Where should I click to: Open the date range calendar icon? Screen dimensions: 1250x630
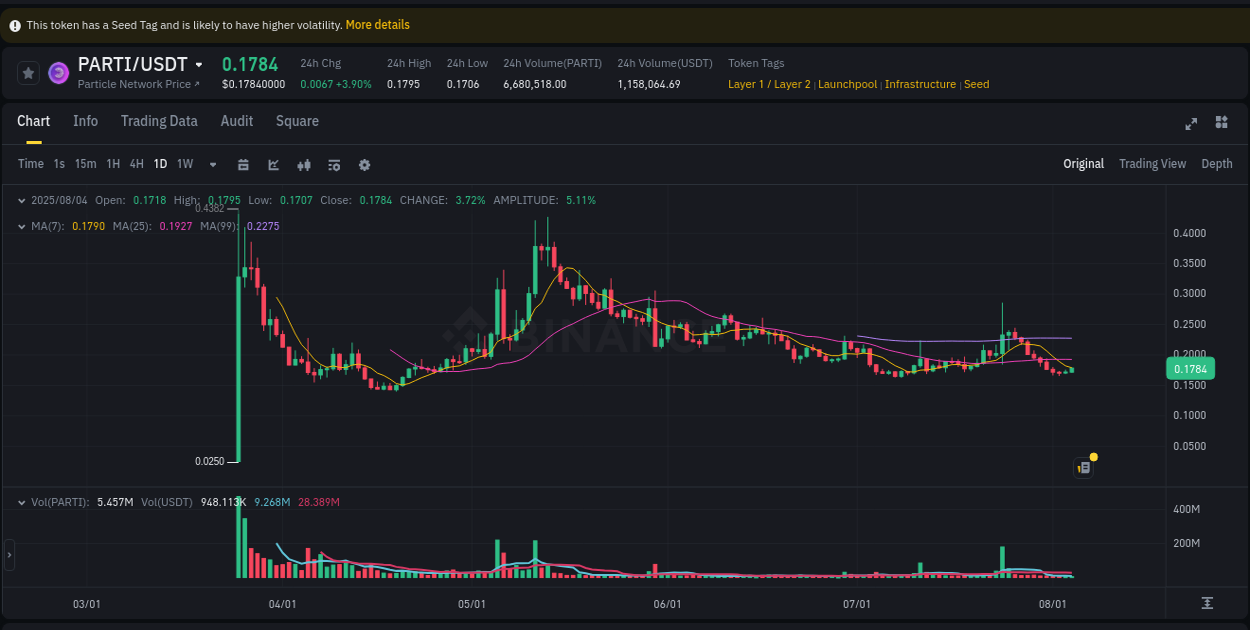pos(243,164)
